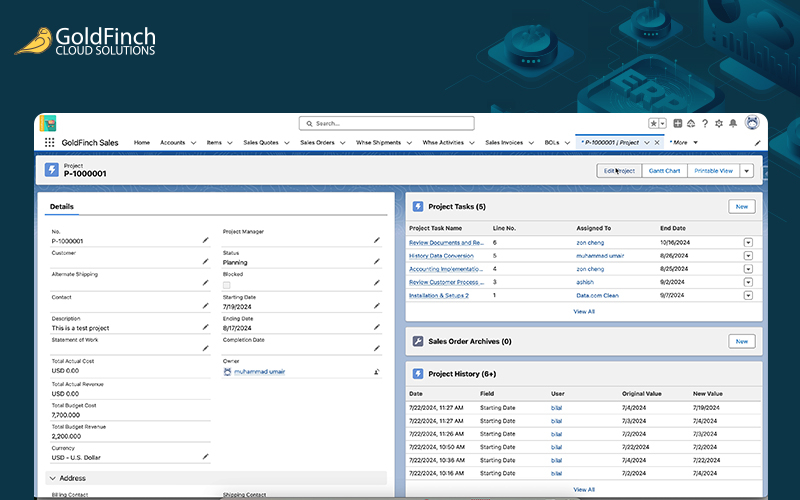
Task: Open the user avatar profile menu
Action: (x=752, y=122)
